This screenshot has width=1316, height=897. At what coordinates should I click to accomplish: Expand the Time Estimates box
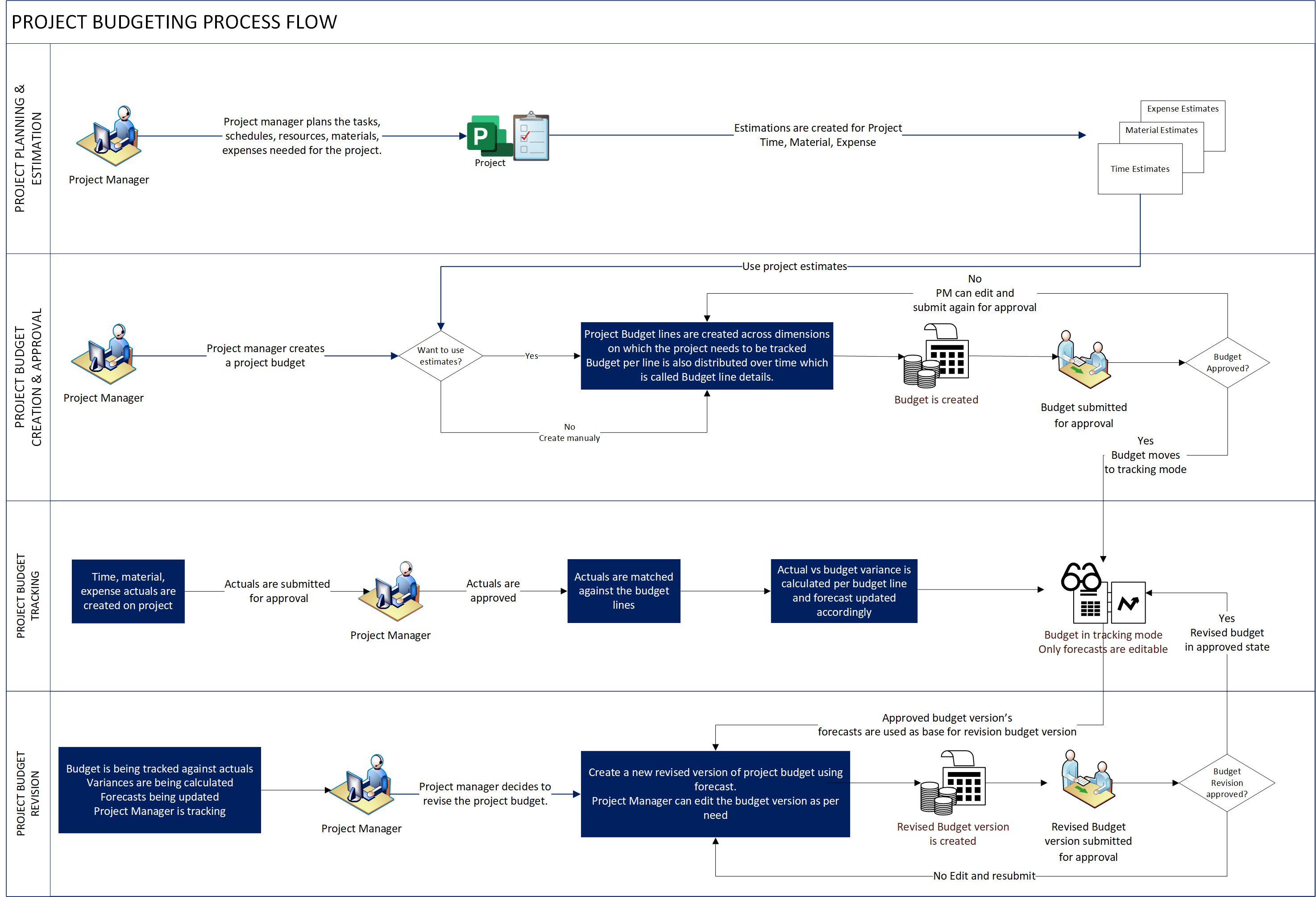[x=1140, y=160]
